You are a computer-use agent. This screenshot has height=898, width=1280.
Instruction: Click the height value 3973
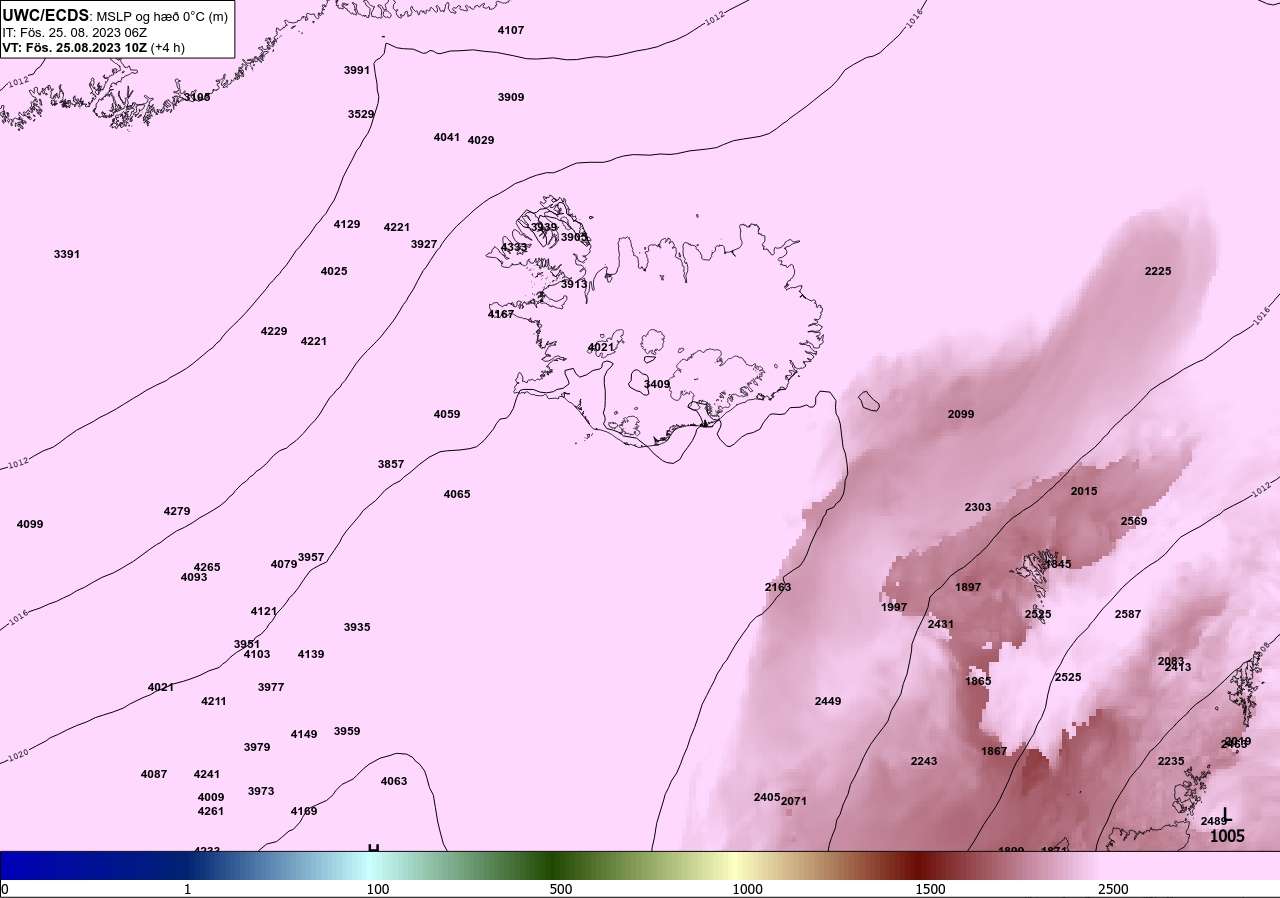(261, 791)
